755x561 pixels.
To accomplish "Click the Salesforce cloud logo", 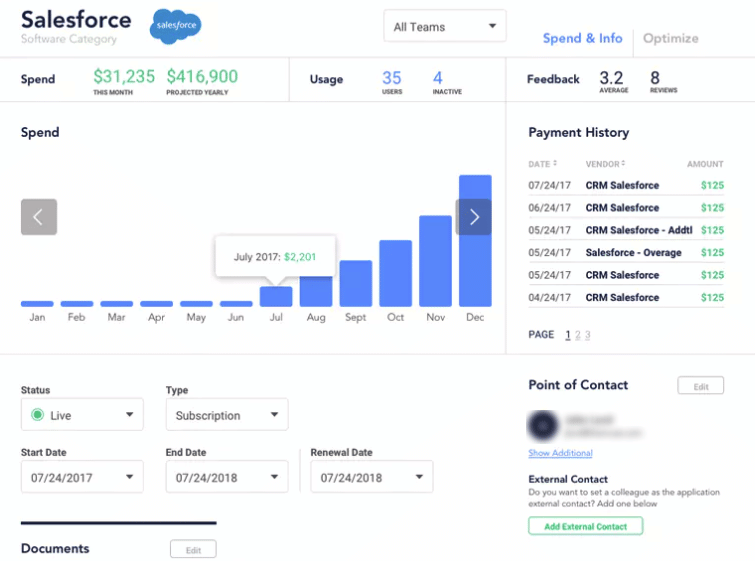I will point(175,27).
